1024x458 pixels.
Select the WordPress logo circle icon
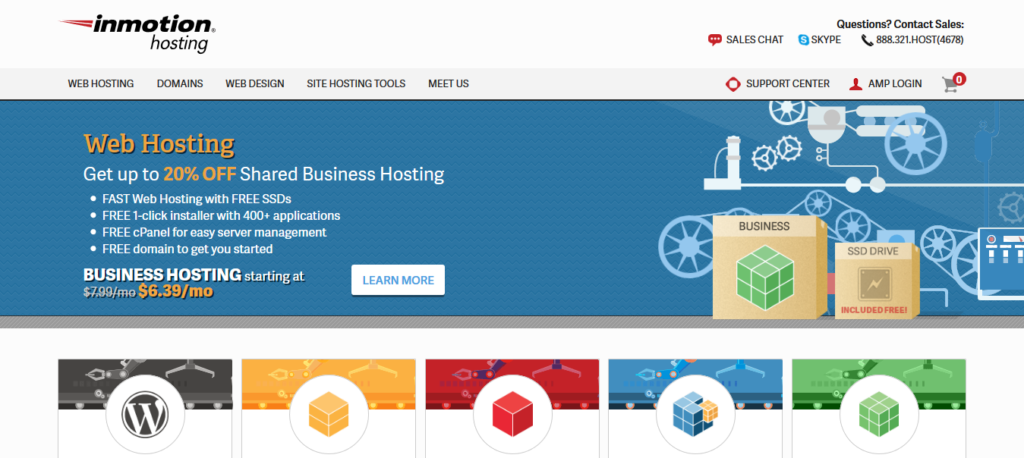point(145,414)
